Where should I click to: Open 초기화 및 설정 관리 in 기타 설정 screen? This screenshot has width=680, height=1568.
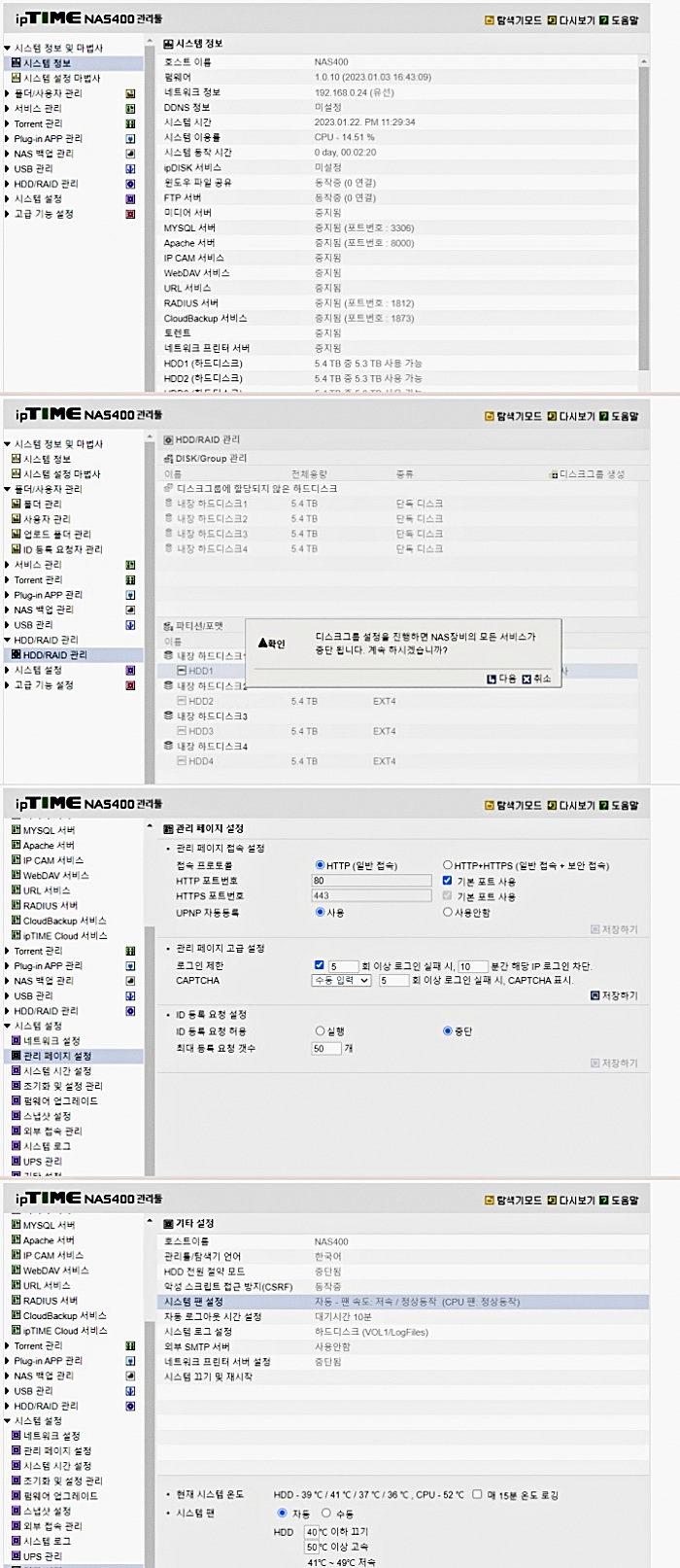pyautogui.click(x=63, y=1481)
